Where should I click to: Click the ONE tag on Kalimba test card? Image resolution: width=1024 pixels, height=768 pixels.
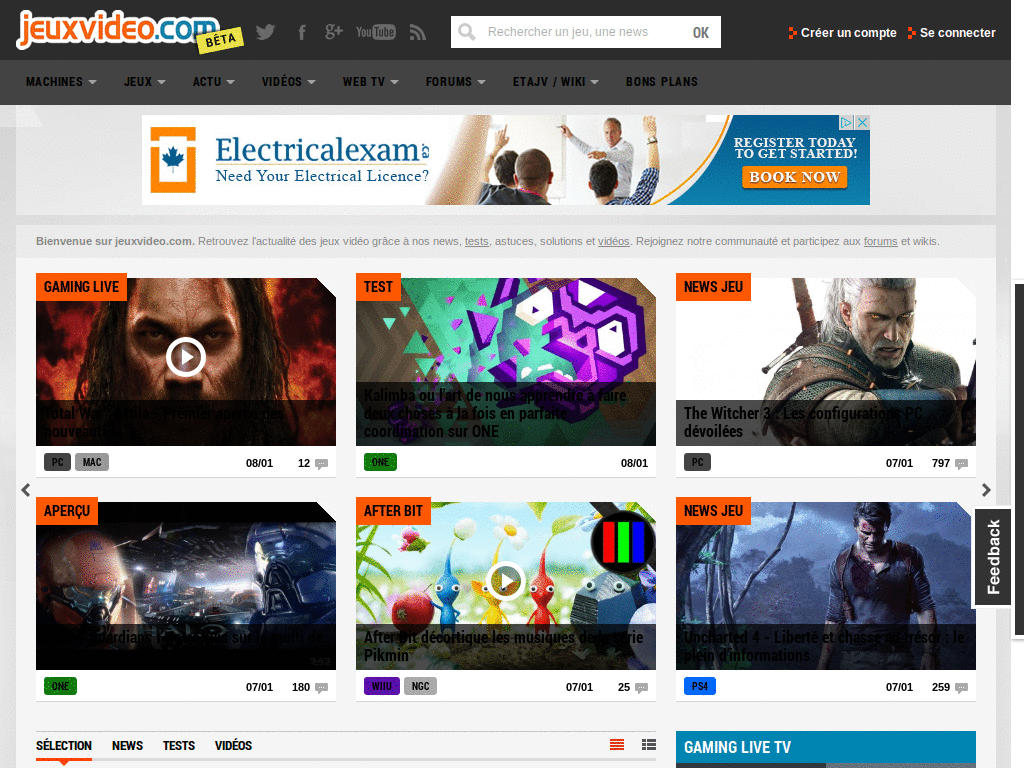[x=380, y=462]
